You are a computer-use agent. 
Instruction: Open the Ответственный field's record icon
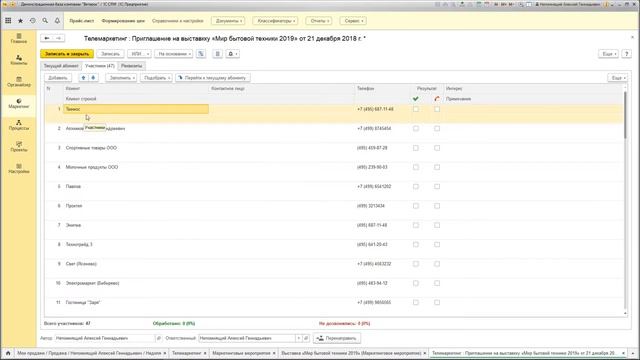click(306, 338)
